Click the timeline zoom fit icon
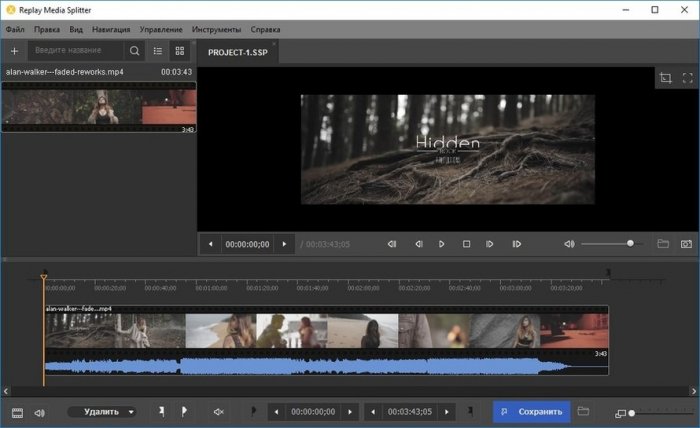The image size is (700, 428). pyautogui.click(x=620, y=414)
